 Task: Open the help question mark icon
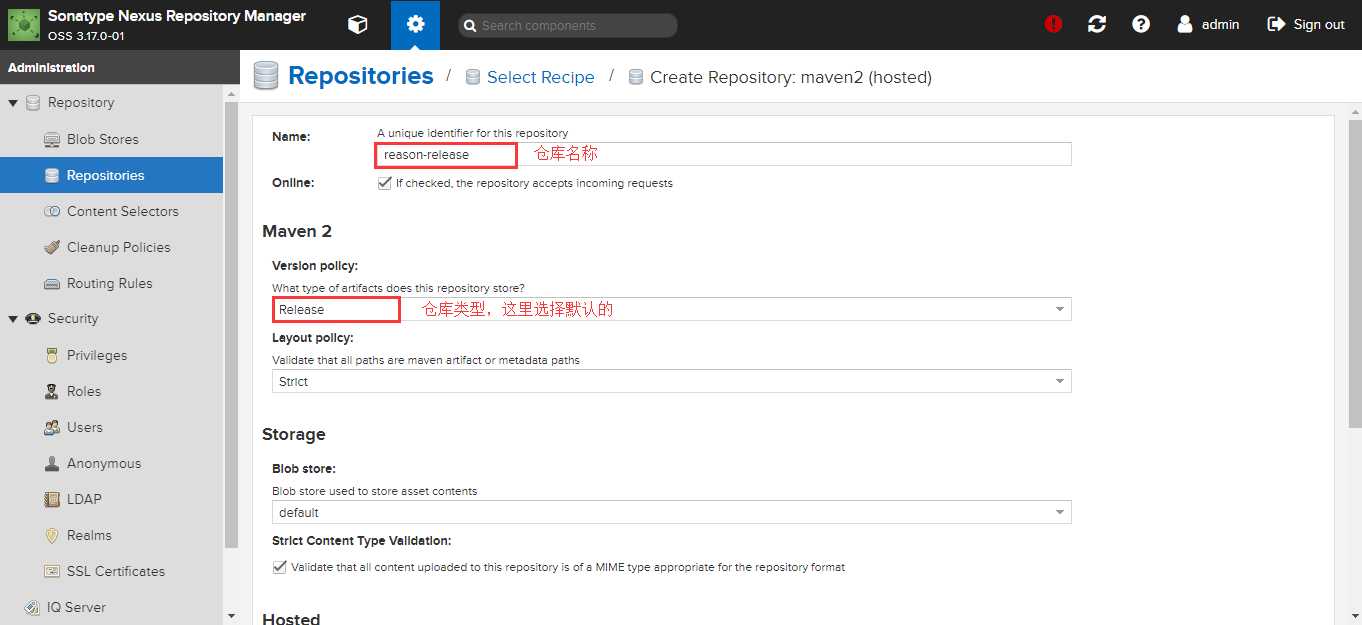pyautogui.click(x=1141, y=24)
